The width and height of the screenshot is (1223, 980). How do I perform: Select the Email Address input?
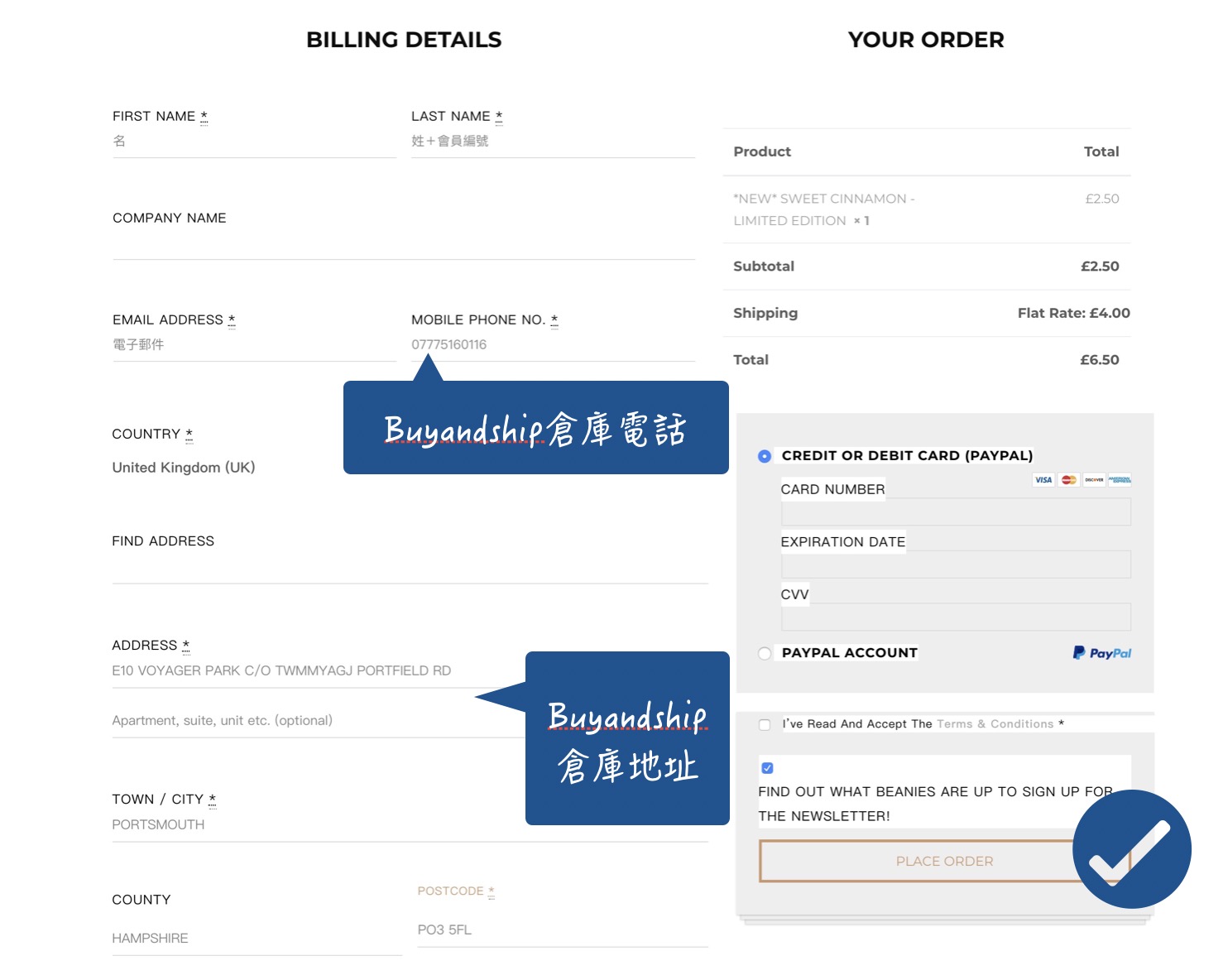tap(253, 345)
